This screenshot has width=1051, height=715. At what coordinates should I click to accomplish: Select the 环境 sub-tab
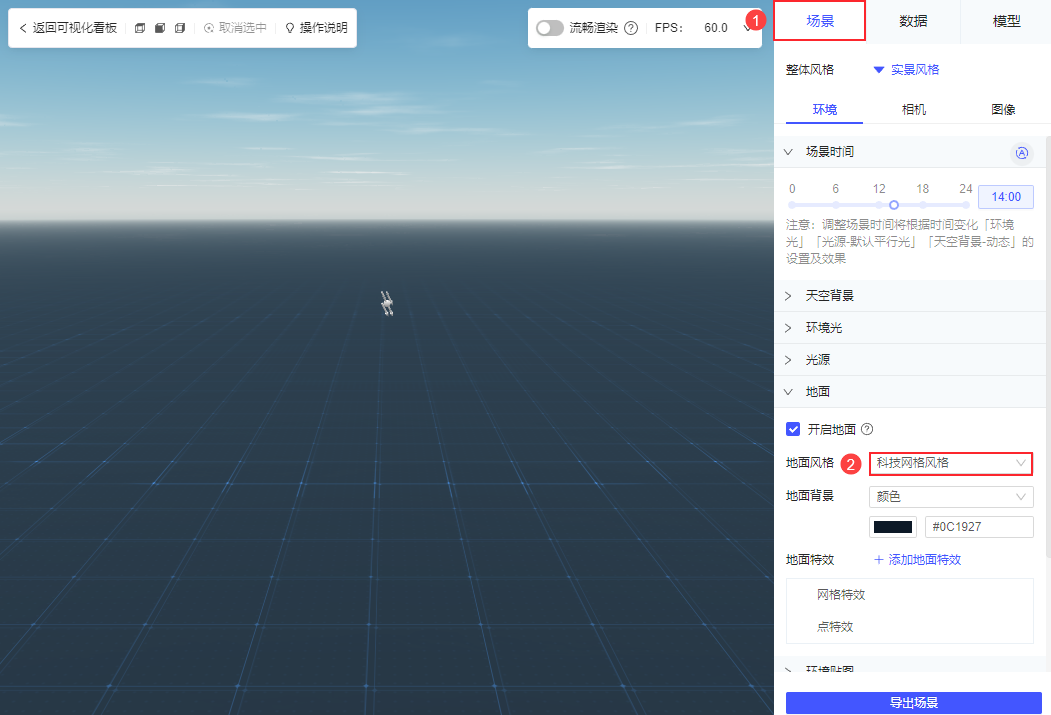824,109
